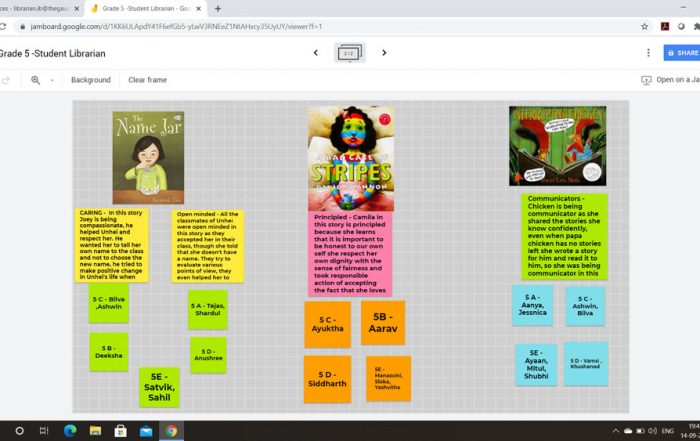Image resolution: width=700 pixels, height=441 pixels.
Task: Go to the next Jamboard frame
Action: click(x=384, y=53)
